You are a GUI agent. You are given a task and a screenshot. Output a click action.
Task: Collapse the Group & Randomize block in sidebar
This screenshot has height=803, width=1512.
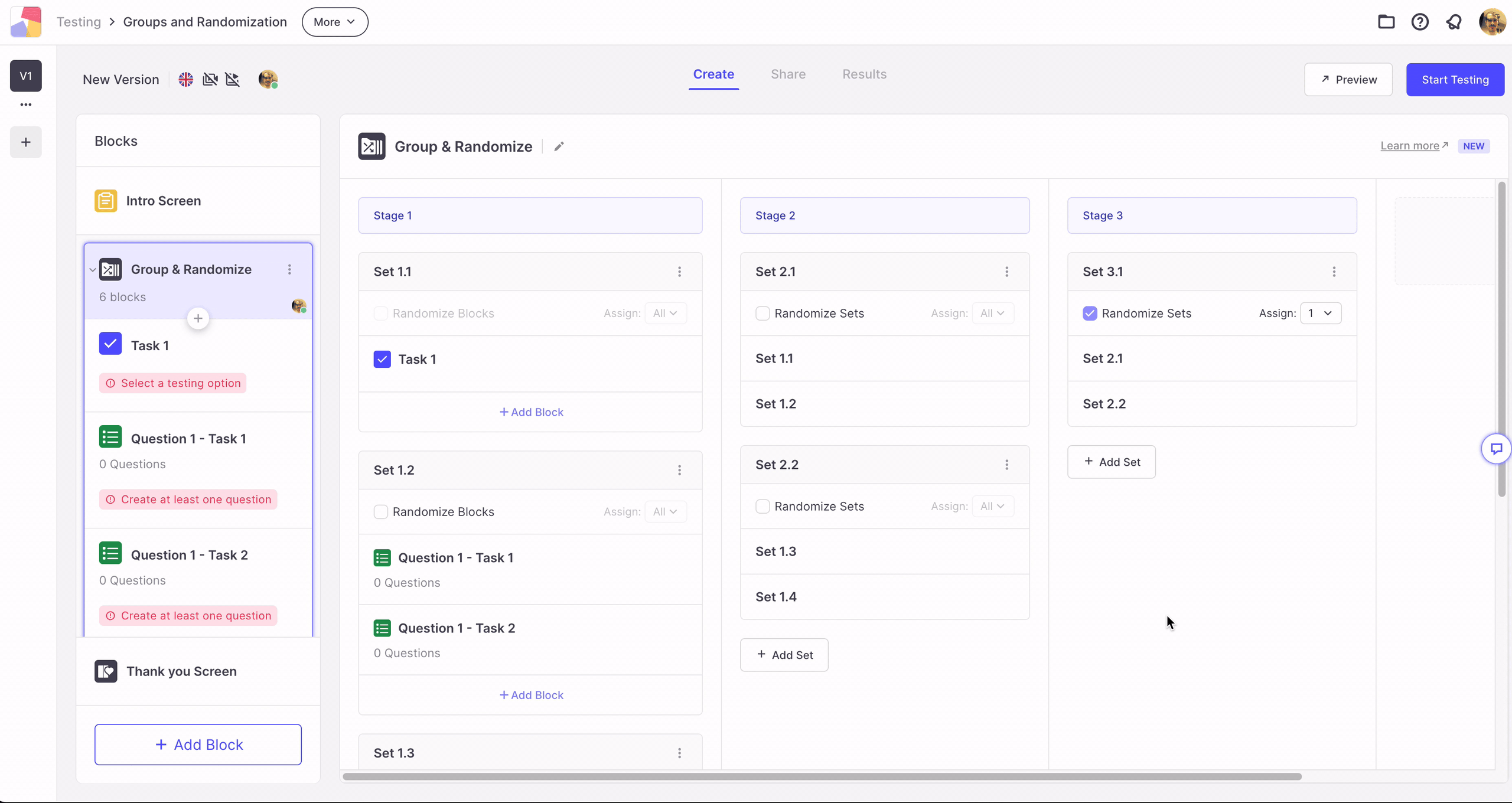(93, 270)
